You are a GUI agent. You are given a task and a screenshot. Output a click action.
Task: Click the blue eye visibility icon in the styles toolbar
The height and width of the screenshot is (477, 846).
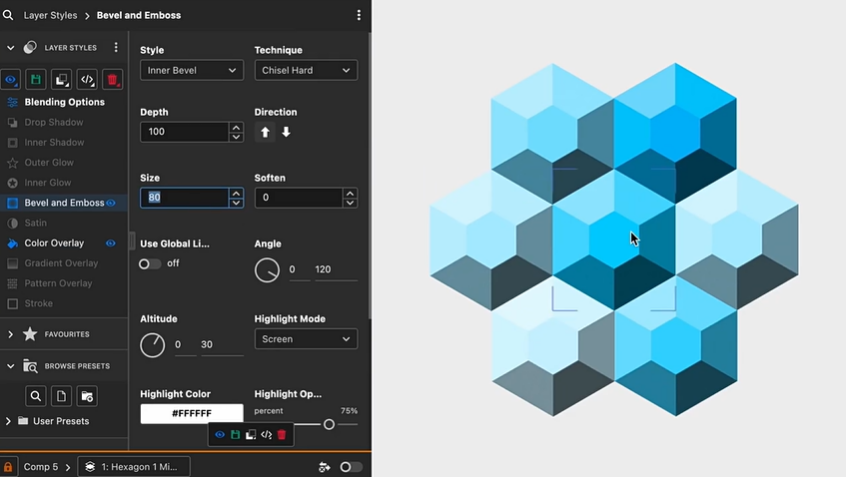pyautogui.click(x=11, y=80)
